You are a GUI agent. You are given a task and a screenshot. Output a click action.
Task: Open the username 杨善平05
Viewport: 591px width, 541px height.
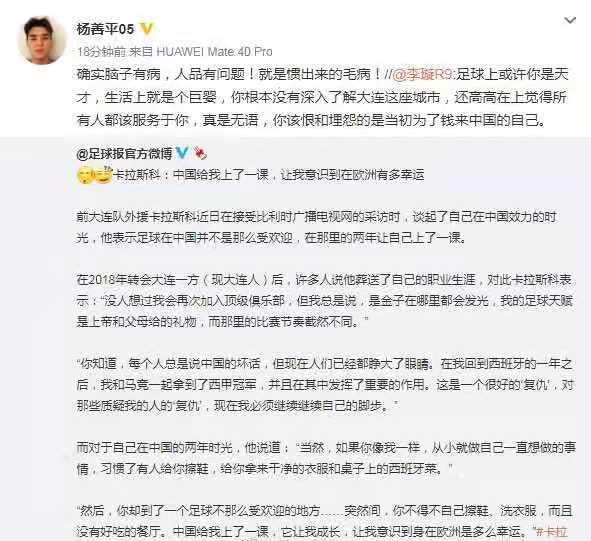[x=105, y=29]
